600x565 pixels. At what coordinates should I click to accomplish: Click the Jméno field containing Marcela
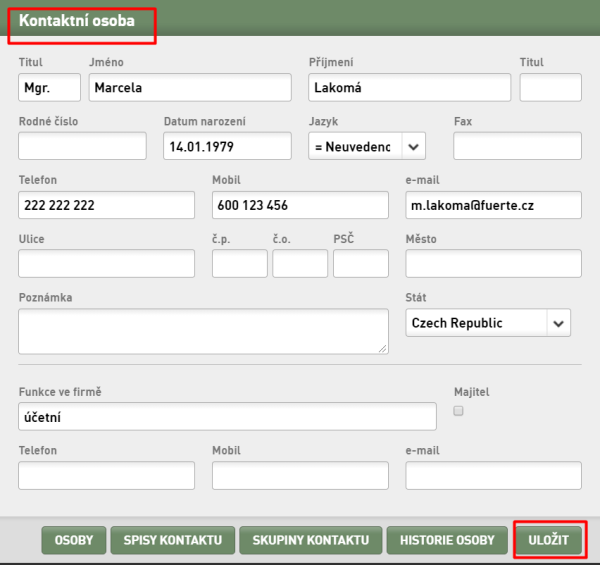pyautogui.click(x=190, y=88)
